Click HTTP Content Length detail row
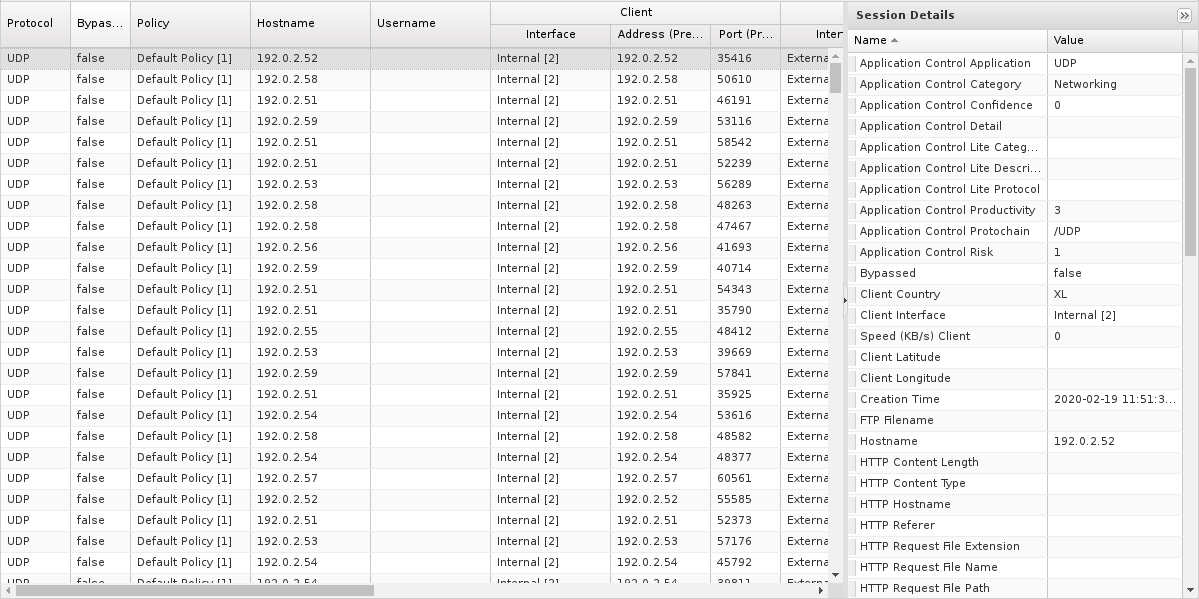Image resolution: width=1199 pixels, height=599 pixels. coord(1015,462)
